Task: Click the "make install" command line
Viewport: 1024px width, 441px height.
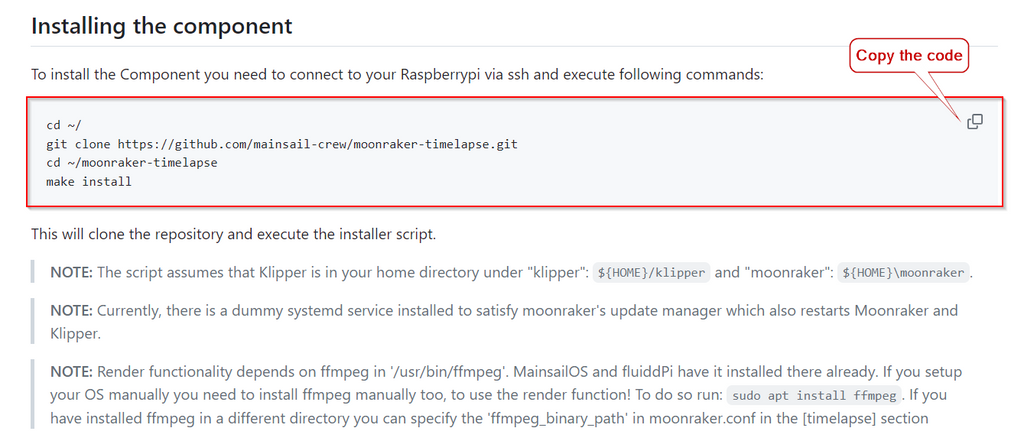Action: [89, 182]
